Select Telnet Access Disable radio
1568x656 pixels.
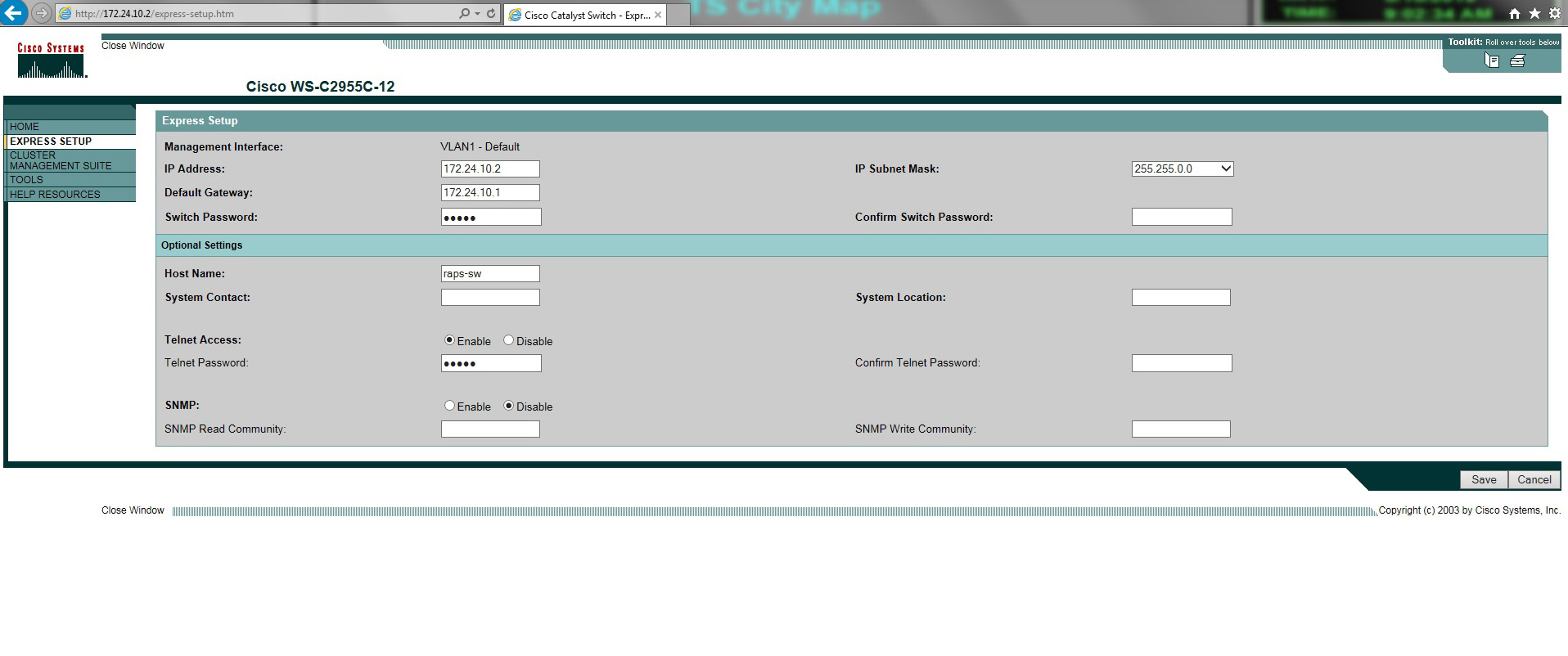coord(508,340)
